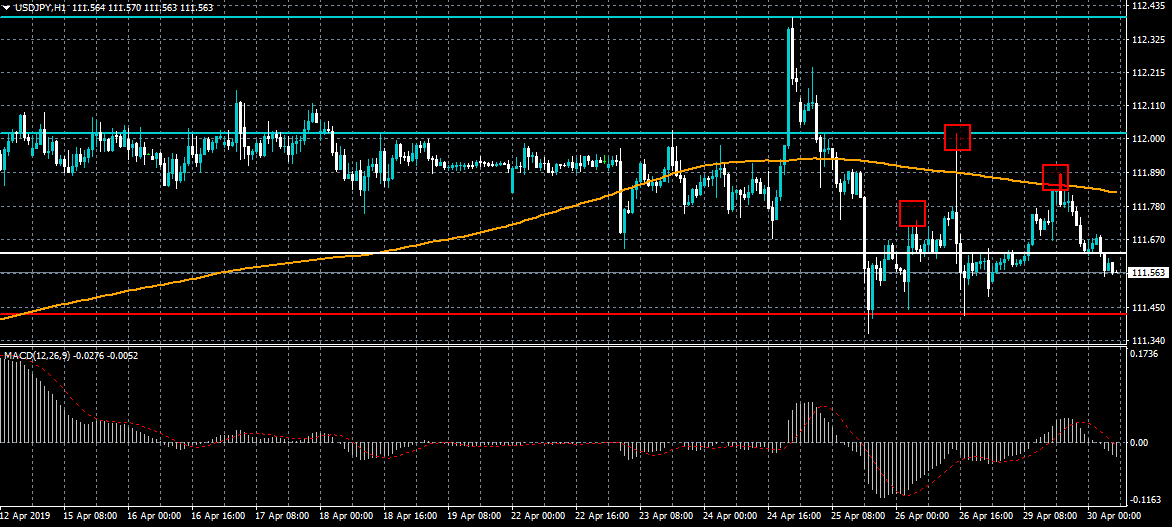
Task: Click the 18 Apr 00:00 time label
Action: click(345, 516)
